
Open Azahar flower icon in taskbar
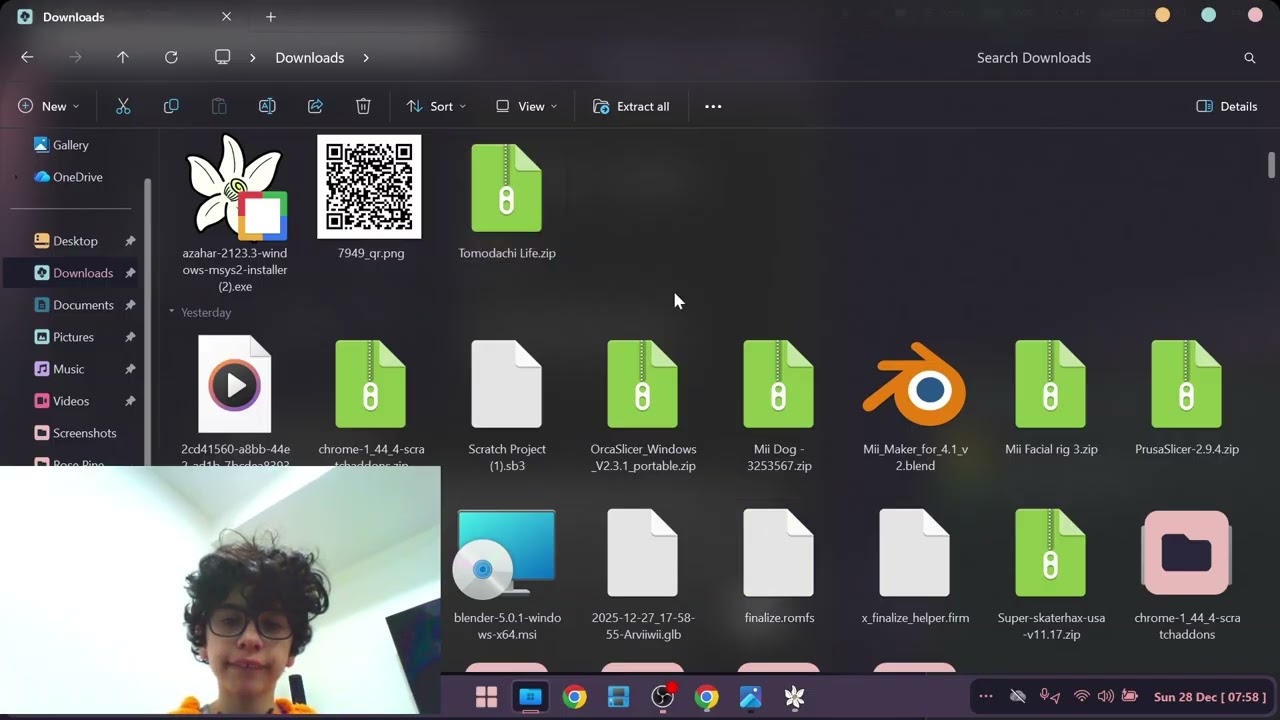coord(794,697)
